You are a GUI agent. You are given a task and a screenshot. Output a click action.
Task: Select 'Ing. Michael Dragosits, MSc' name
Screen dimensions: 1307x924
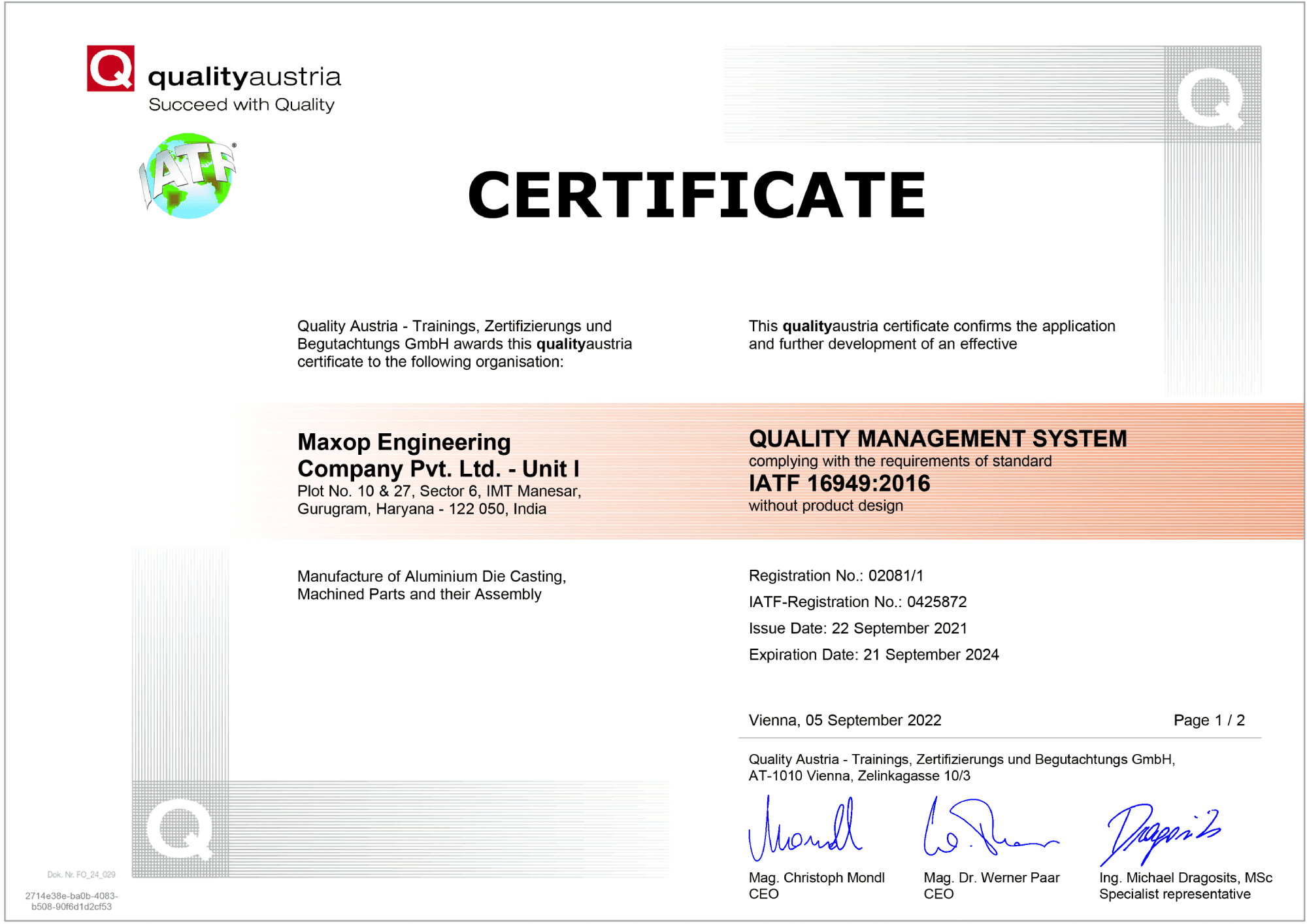(x=1185, y=878)
